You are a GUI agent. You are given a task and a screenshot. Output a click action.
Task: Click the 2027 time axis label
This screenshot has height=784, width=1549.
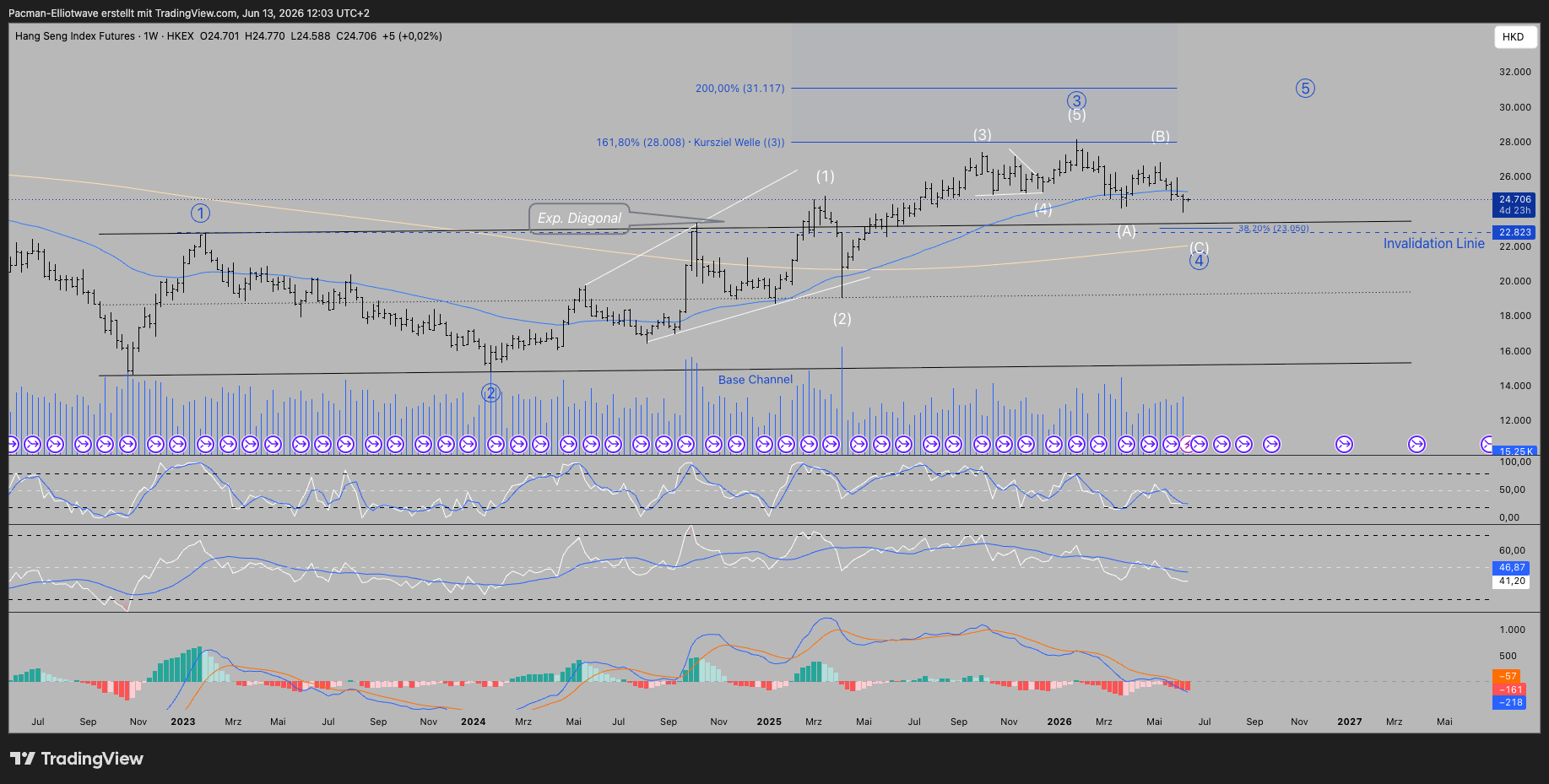(1349, 722)
